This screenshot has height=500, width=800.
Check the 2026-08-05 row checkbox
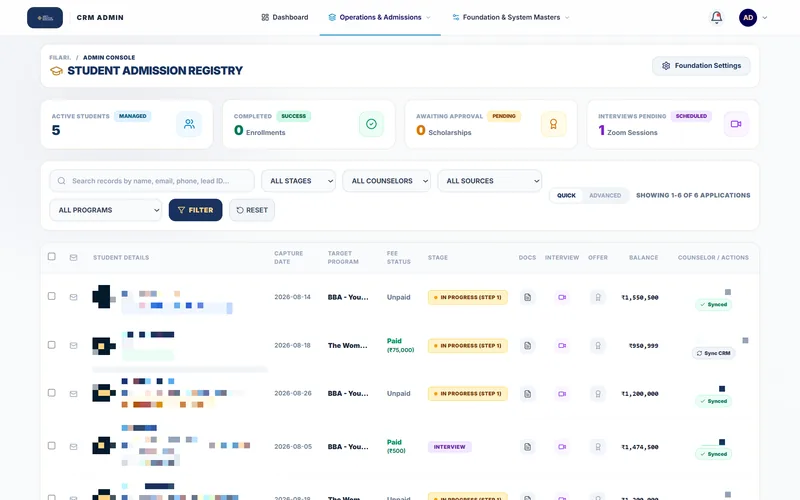tap(52, 445)
